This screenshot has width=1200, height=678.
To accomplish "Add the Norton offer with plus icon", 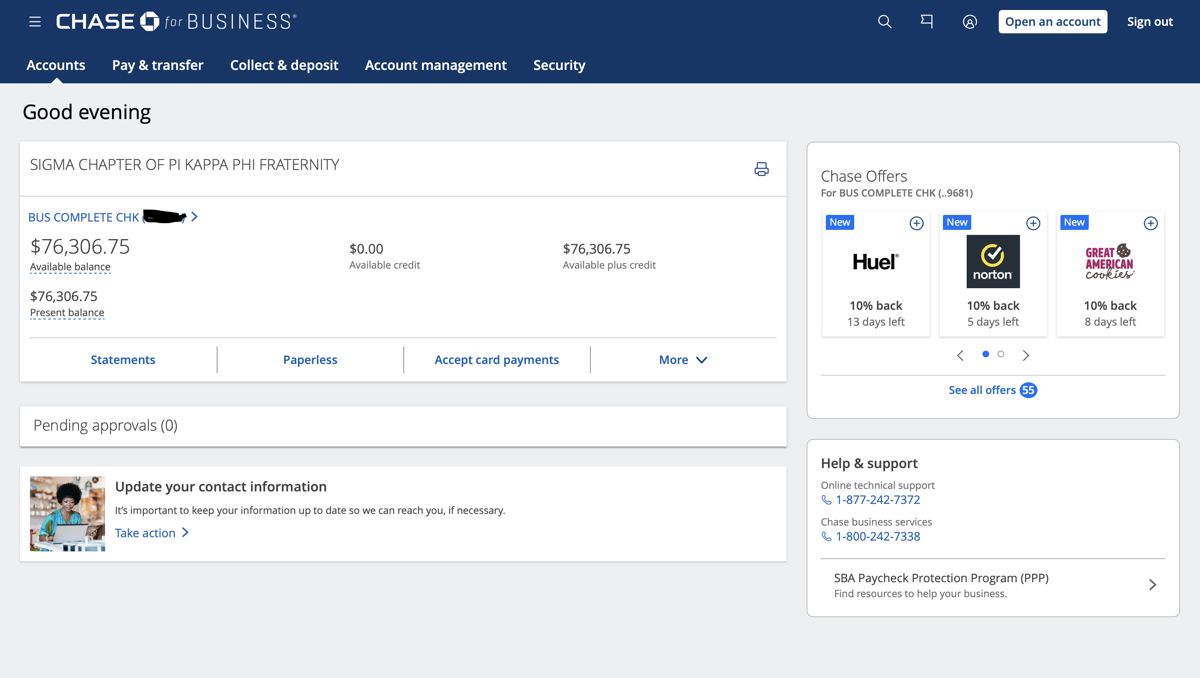I will pos(1033,223).
